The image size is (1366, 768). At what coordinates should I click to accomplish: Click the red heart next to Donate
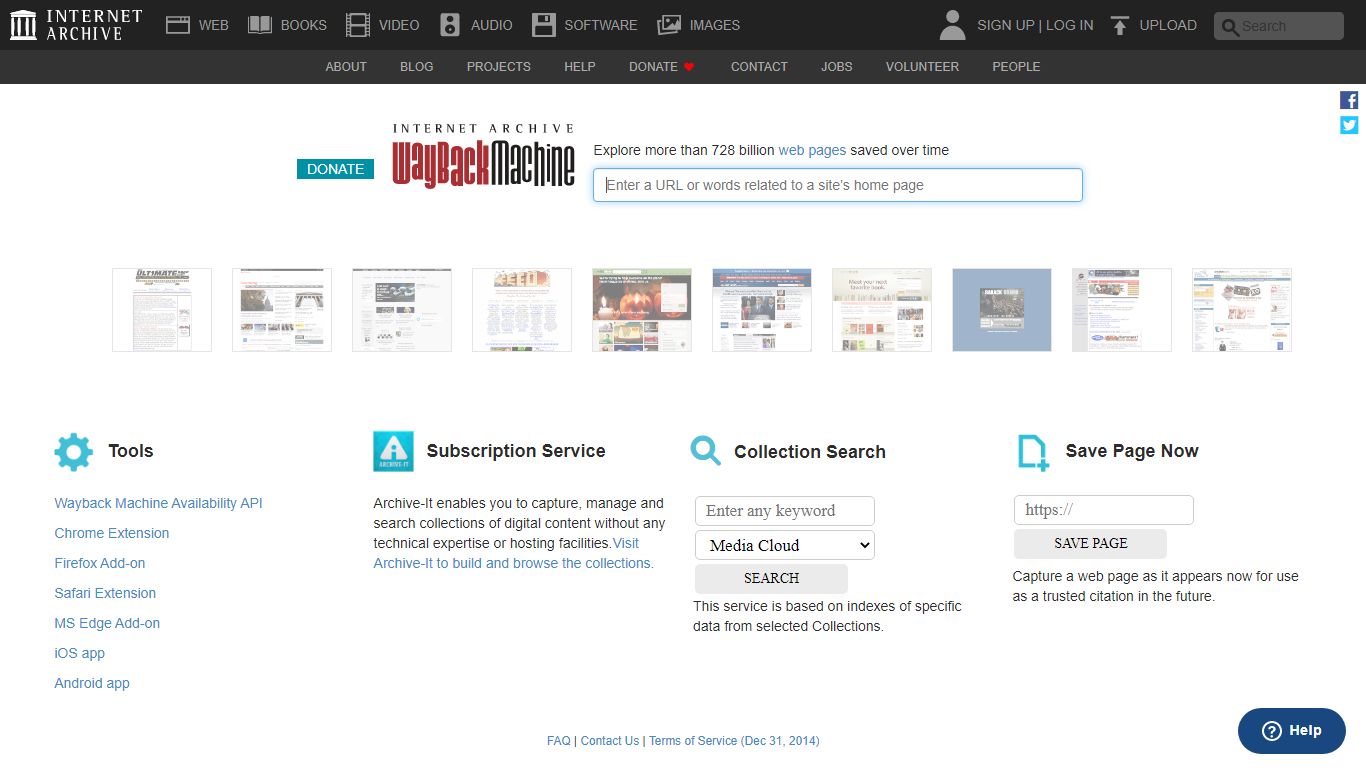click(x=689, y=67)
